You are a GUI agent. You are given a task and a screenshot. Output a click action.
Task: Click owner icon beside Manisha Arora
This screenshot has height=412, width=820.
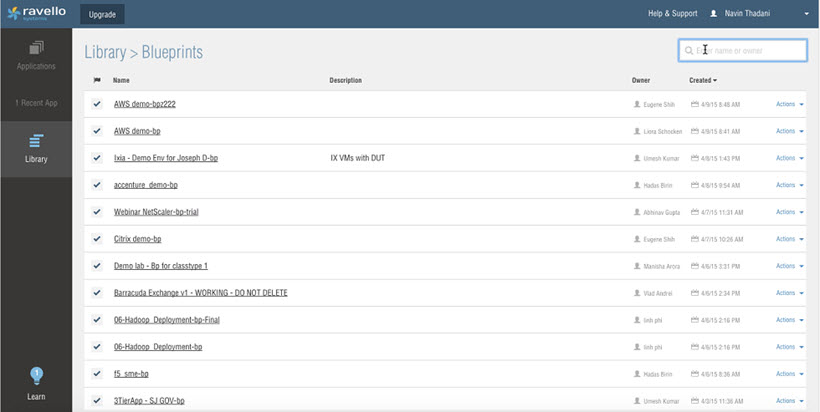pos(637,266)
